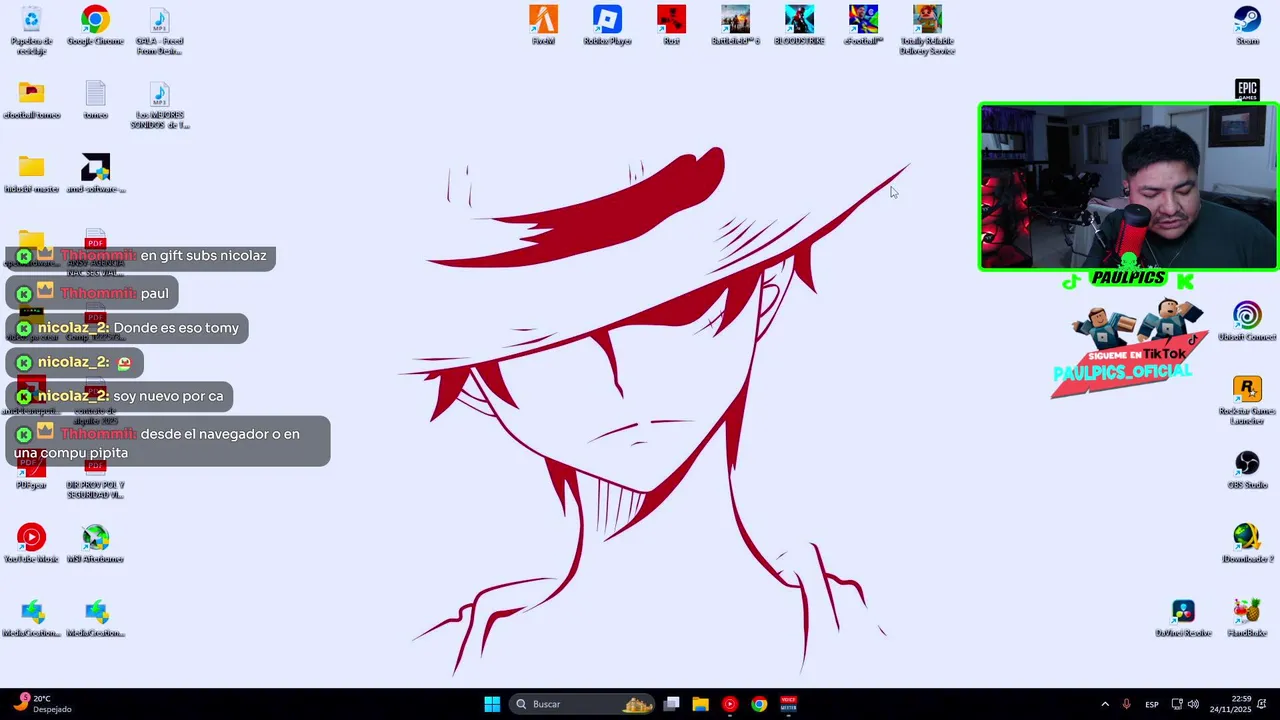Open the Voicemeeter taskbar app
This screenshot has height=720, width=1280.
788,704
